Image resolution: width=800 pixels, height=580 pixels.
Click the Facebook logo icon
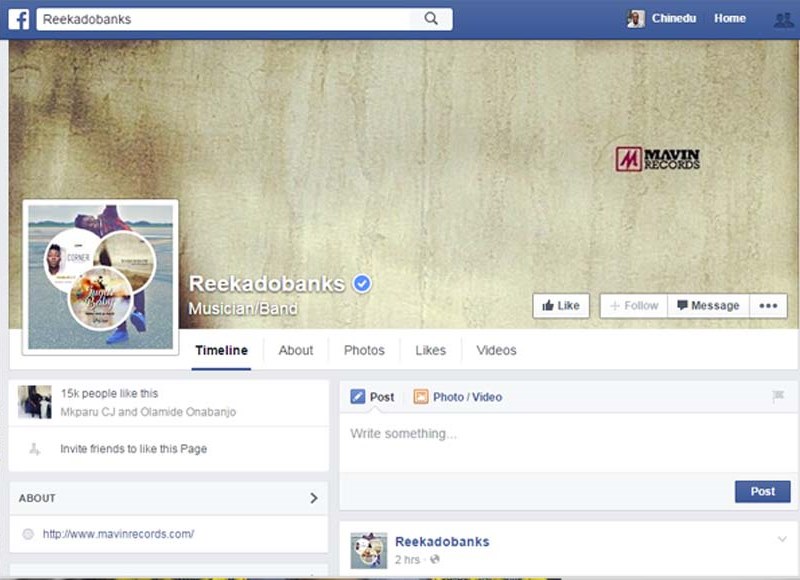pos(19,19)
